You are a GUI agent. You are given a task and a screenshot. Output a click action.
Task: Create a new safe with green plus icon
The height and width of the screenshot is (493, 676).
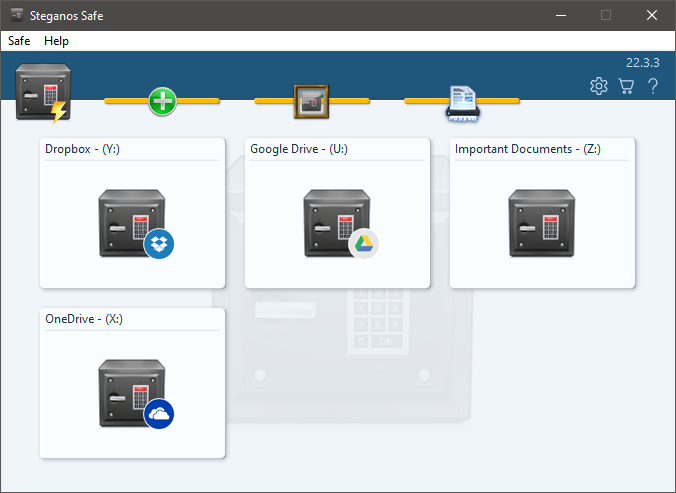pos(162,101)
